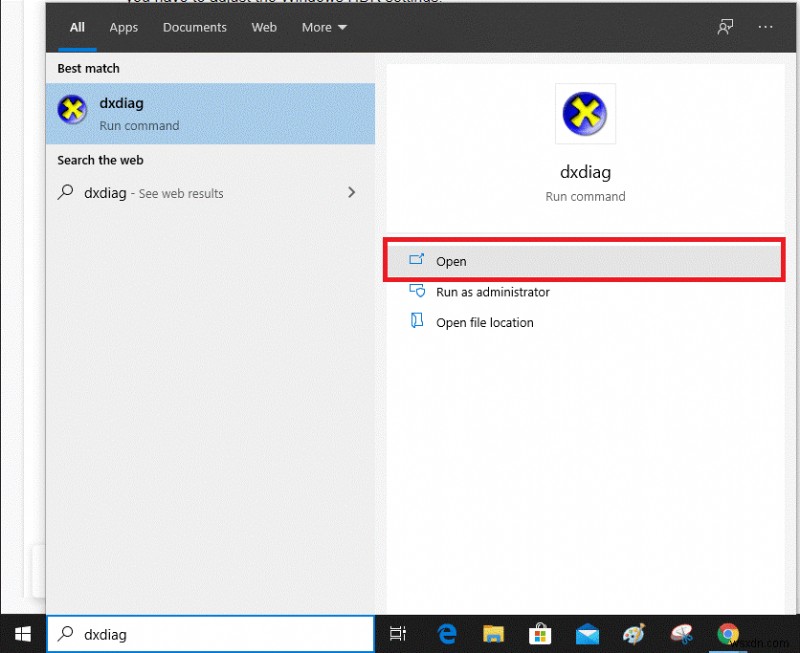Open the Mail app from the taskbar

(x=587, y=633)
